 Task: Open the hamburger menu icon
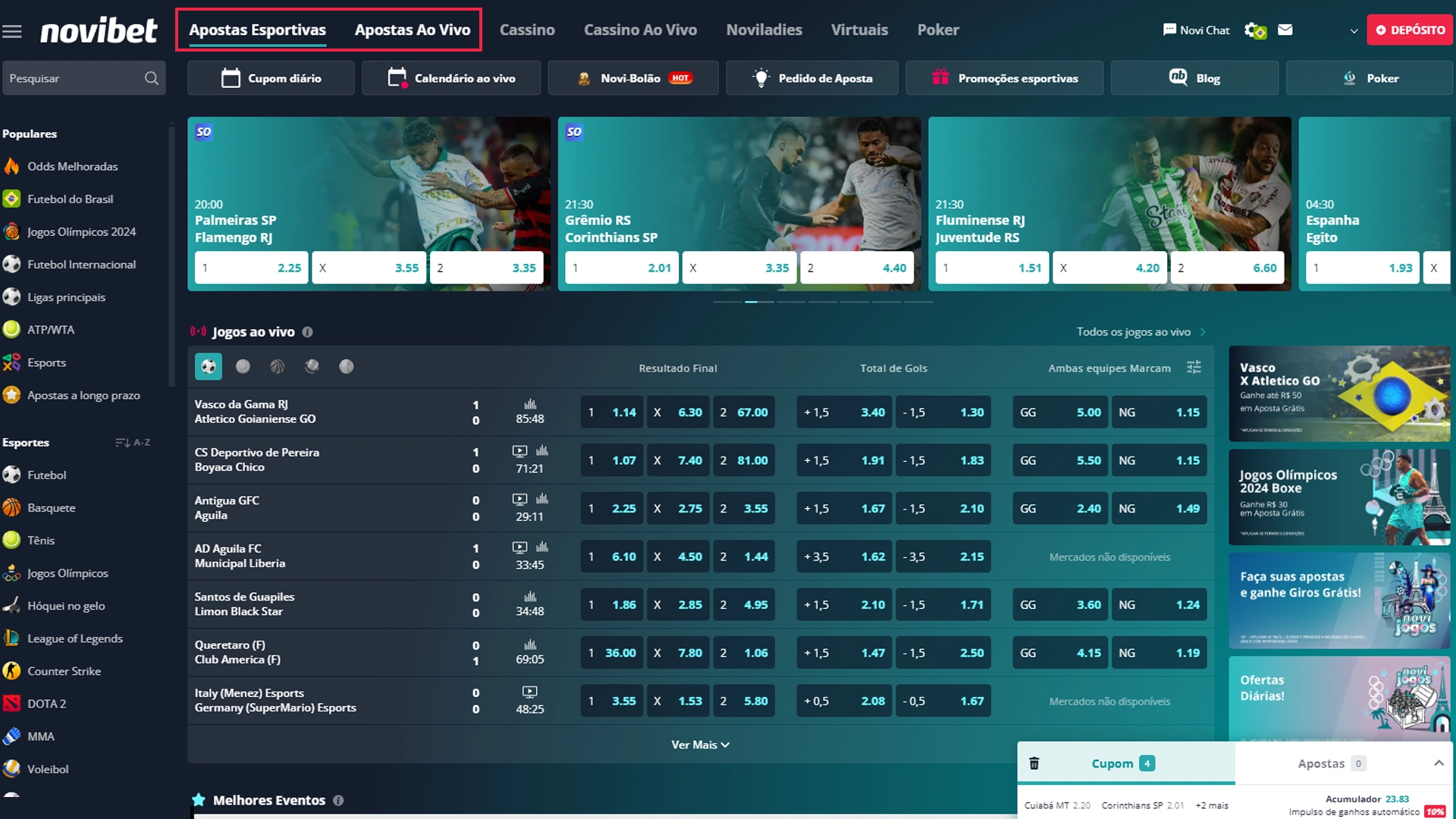[x=12, y=31]
